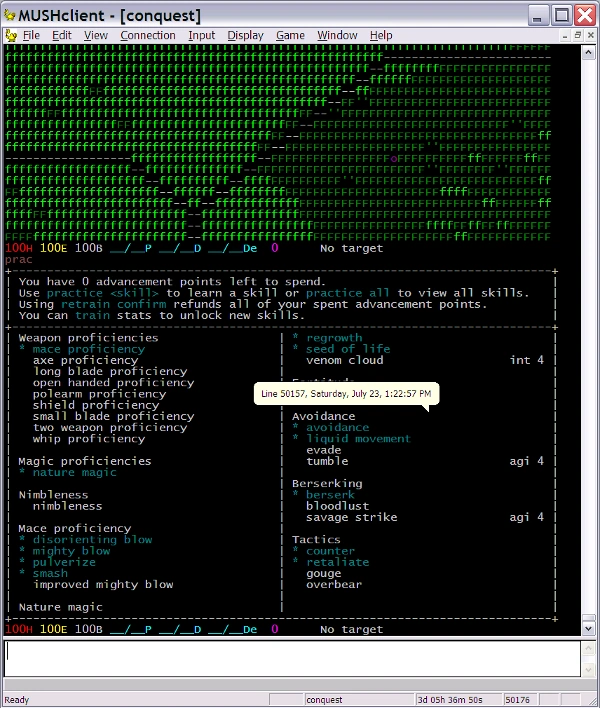Click the output scrollbar thumb
This screenshot has width=600, height=708.
click(x=588, y=618)
